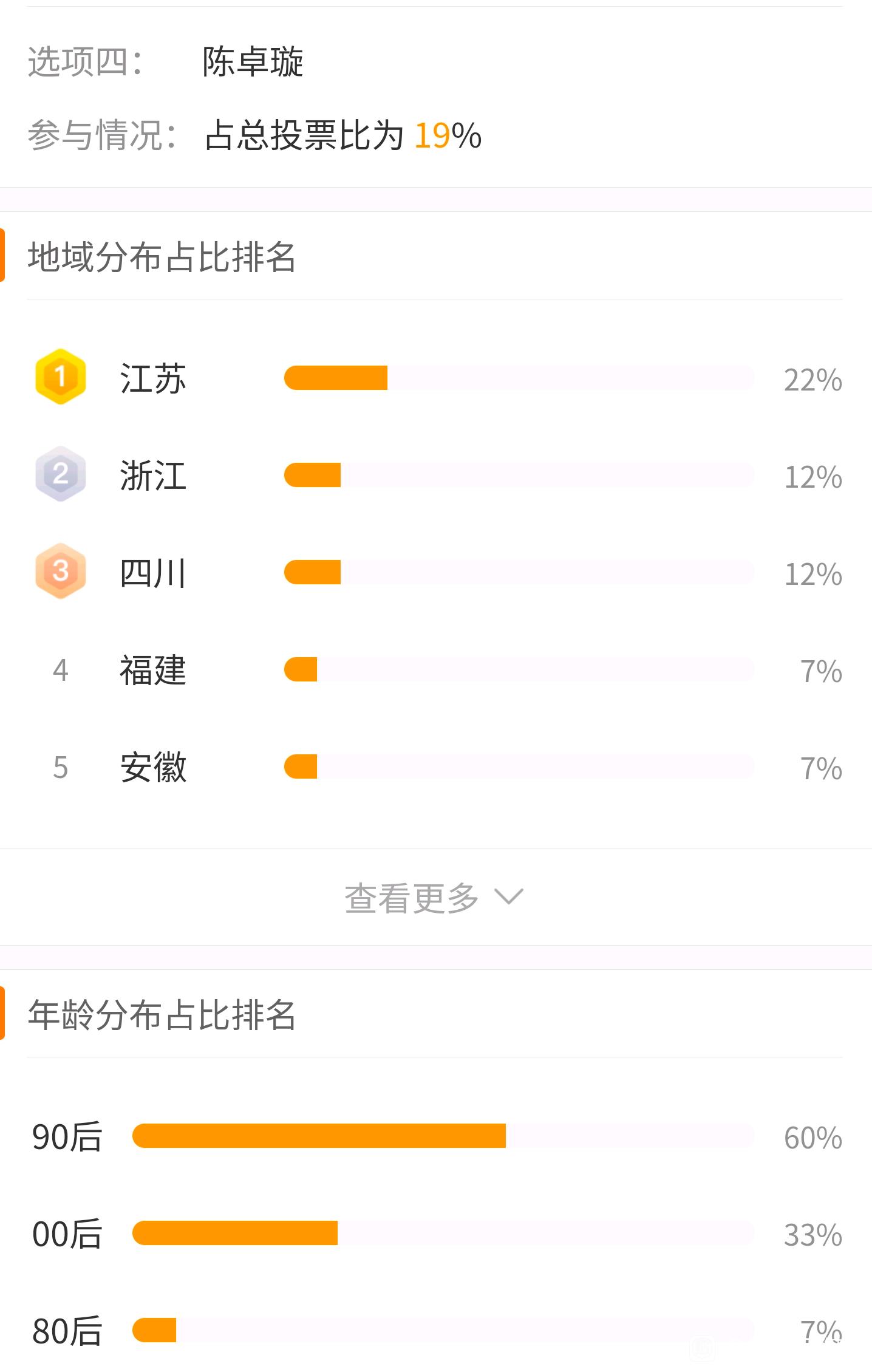Viewport: 872px width, 1372px height.
Task: Tap the rank number 5 marker
Action: point(60,768)
